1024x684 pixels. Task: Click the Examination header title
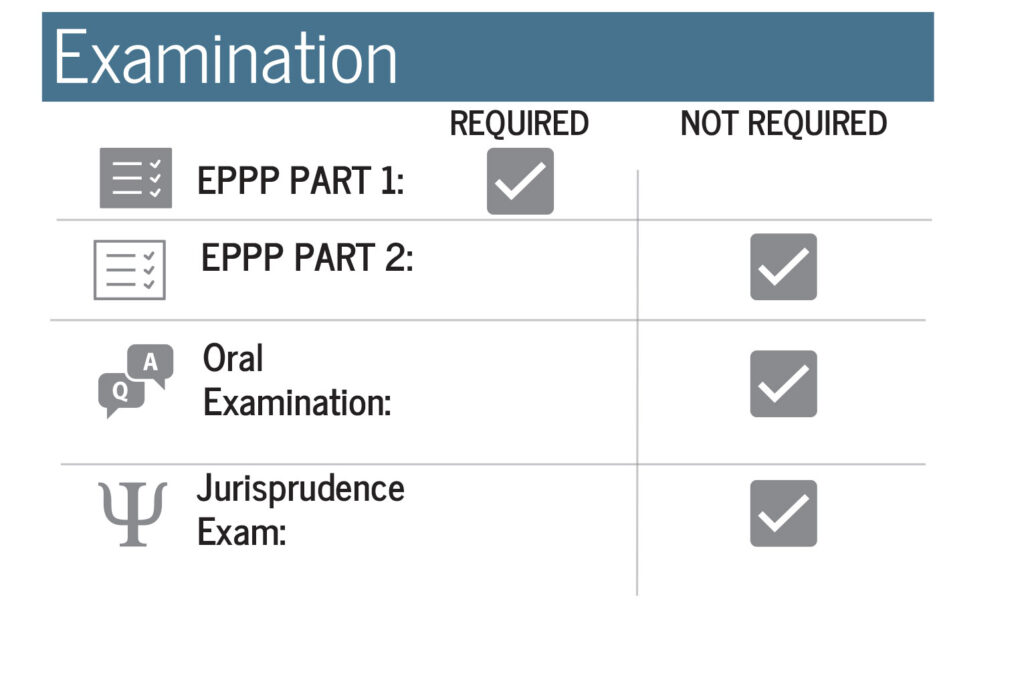[x=226, y=57]
